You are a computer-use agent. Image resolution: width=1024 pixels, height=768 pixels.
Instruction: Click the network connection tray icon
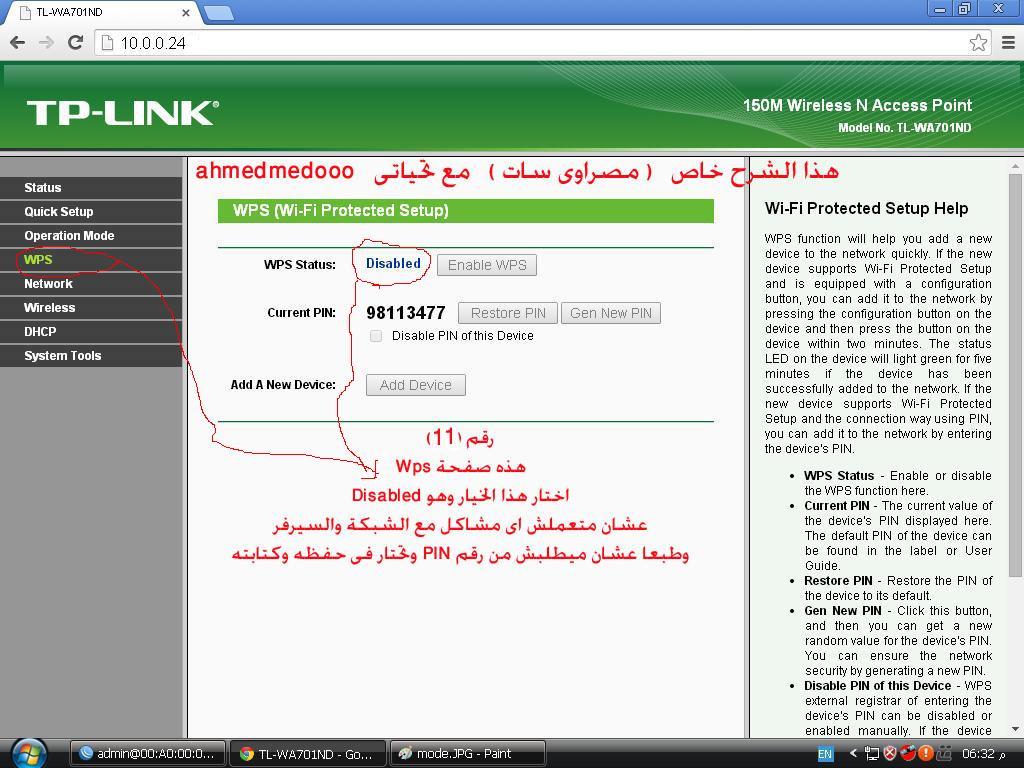tap(871, 754)
